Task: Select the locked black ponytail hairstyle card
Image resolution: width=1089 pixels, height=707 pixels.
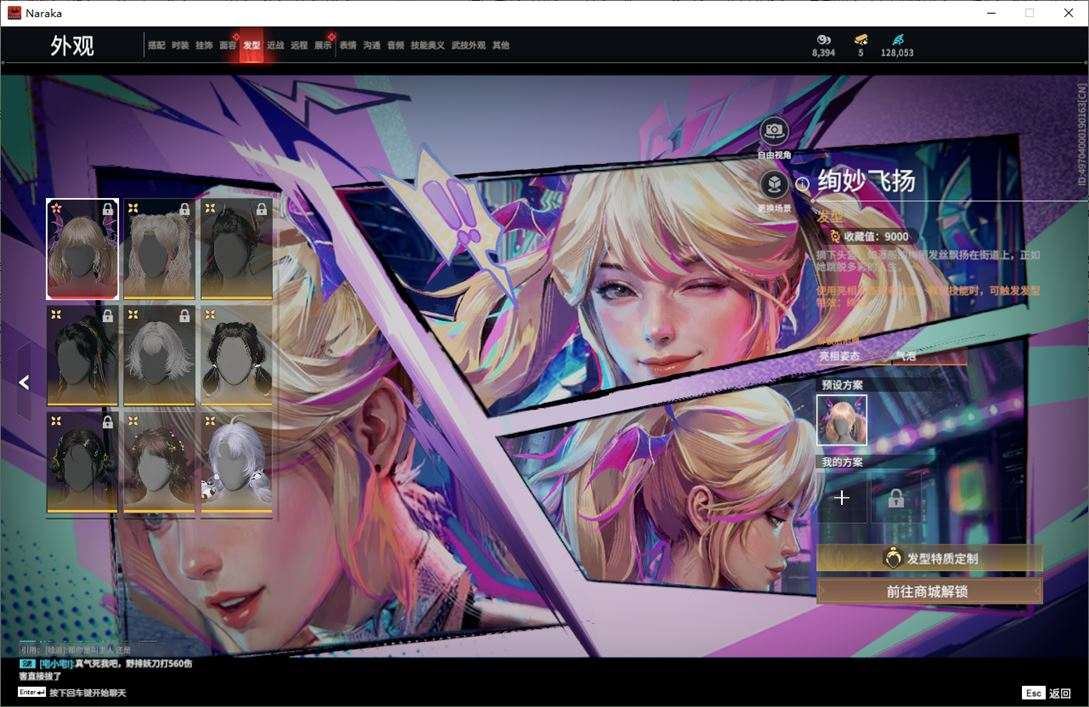Action: [82, 356]
